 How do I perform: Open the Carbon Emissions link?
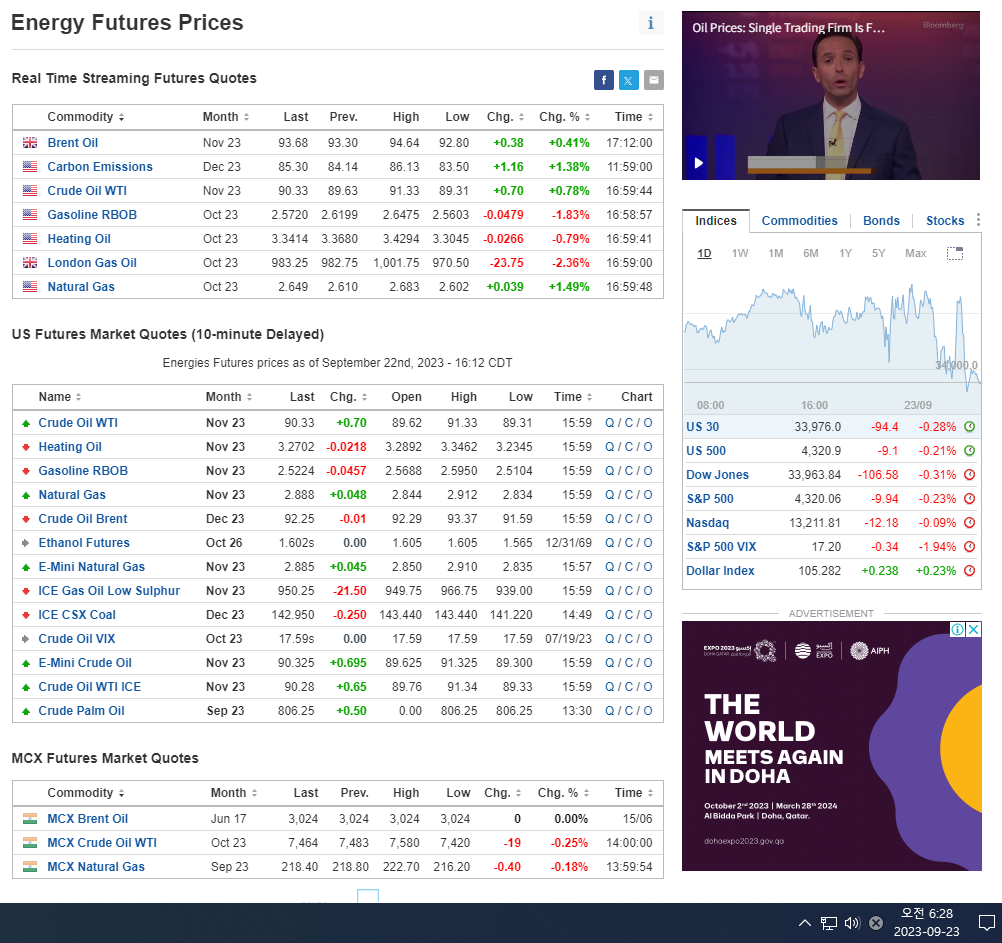pos(100,167)
